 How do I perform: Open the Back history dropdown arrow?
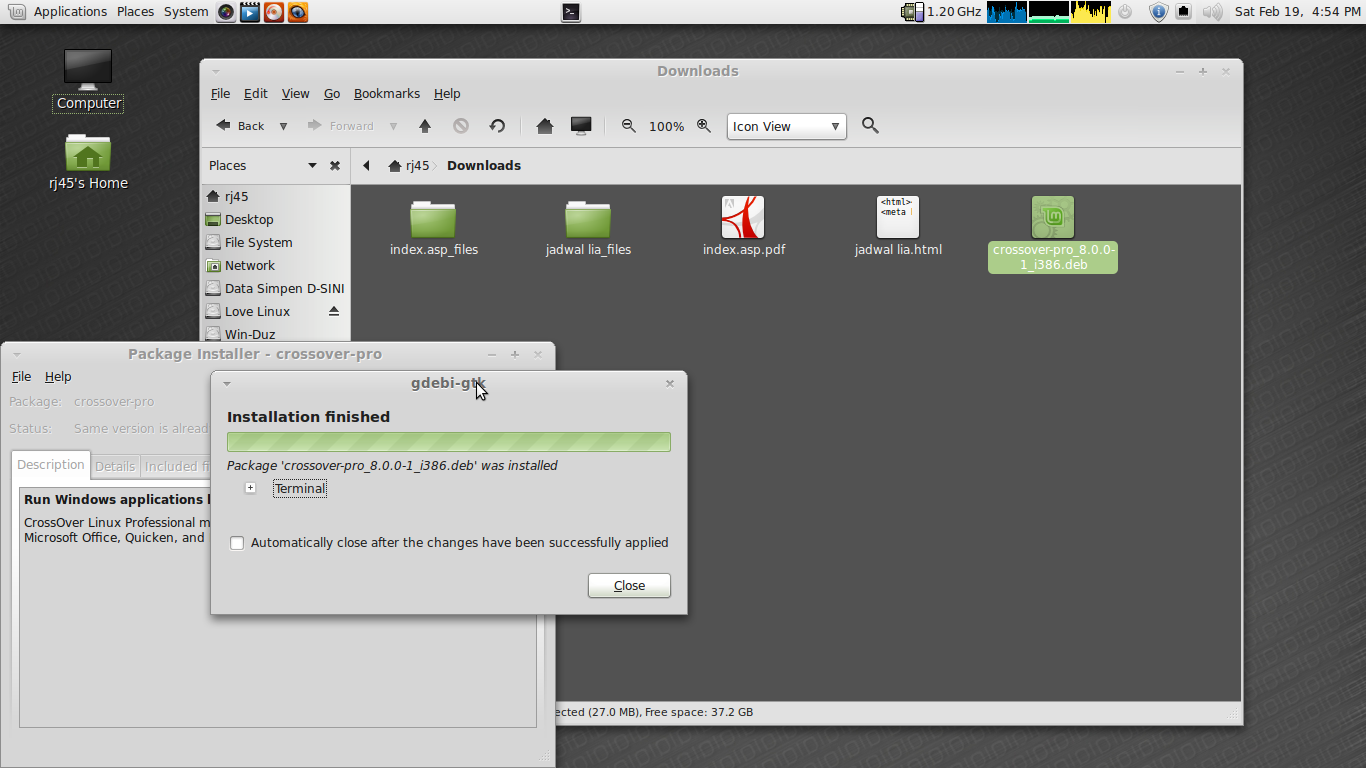(283, 126)
